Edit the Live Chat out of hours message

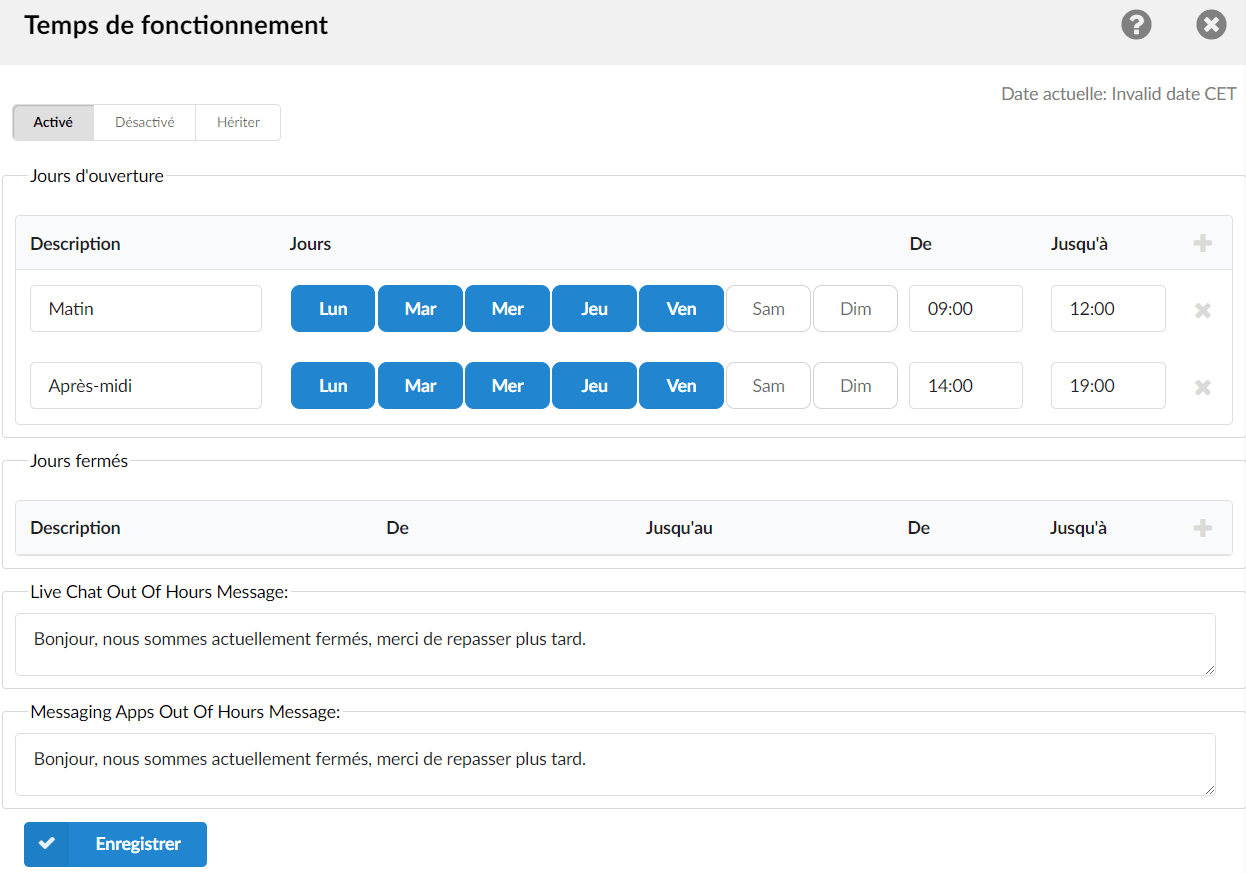click(615, 644)
